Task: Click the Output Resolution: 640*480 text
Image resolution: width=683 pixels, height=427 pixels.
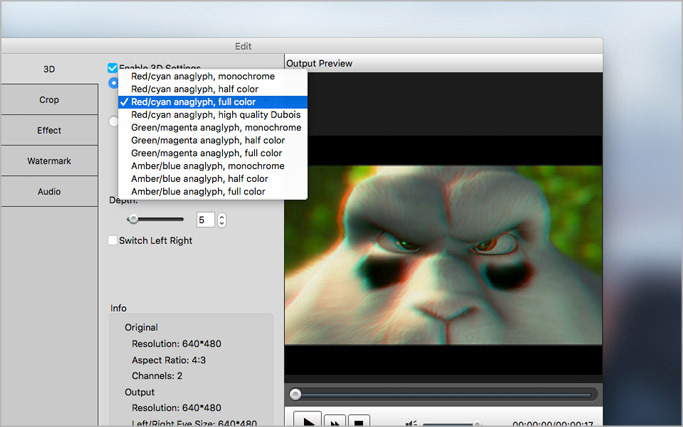Action: [176, 408]
